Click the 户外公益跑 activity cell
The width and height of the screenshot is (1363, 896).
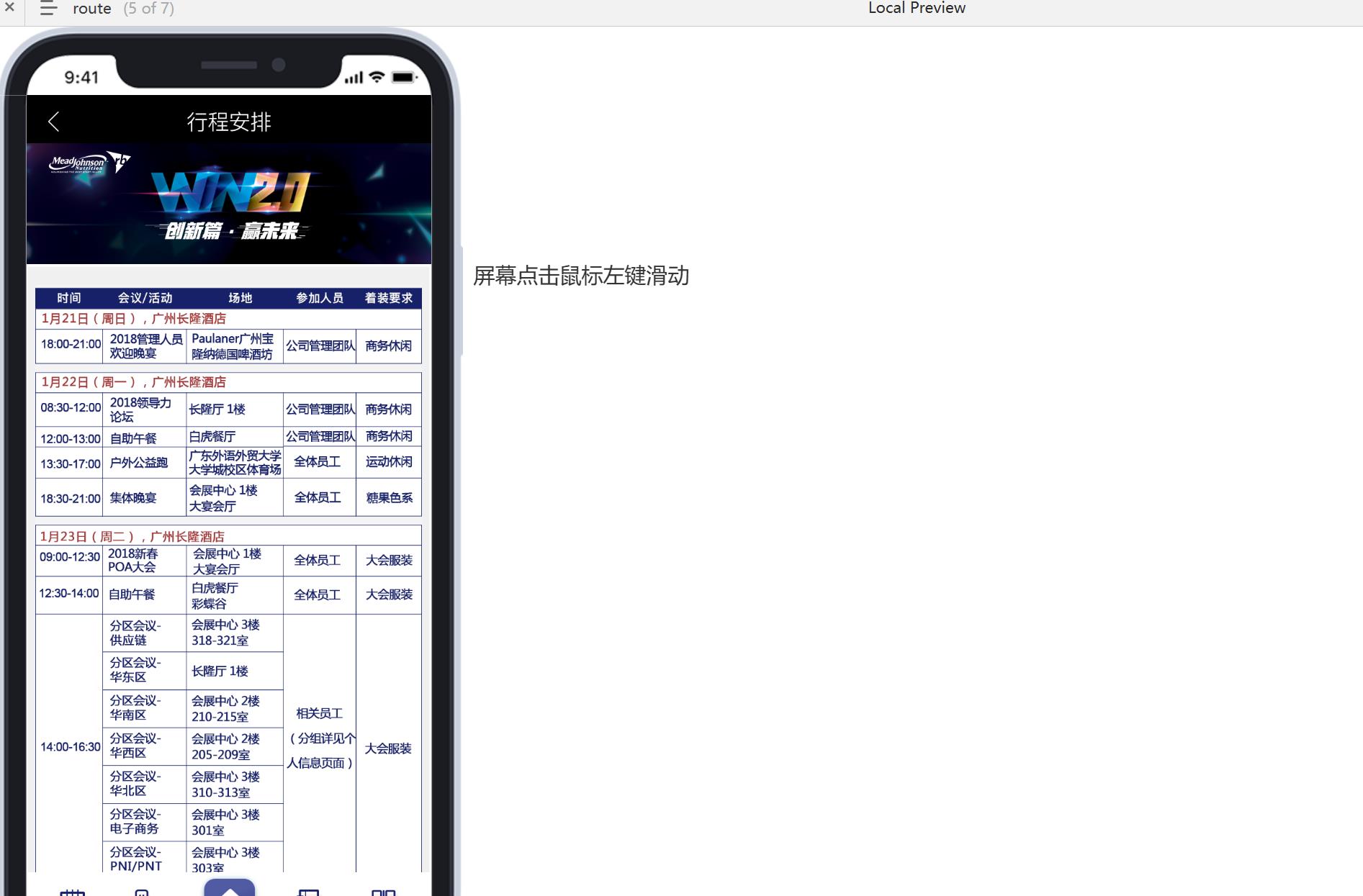[x=145, y=463]
